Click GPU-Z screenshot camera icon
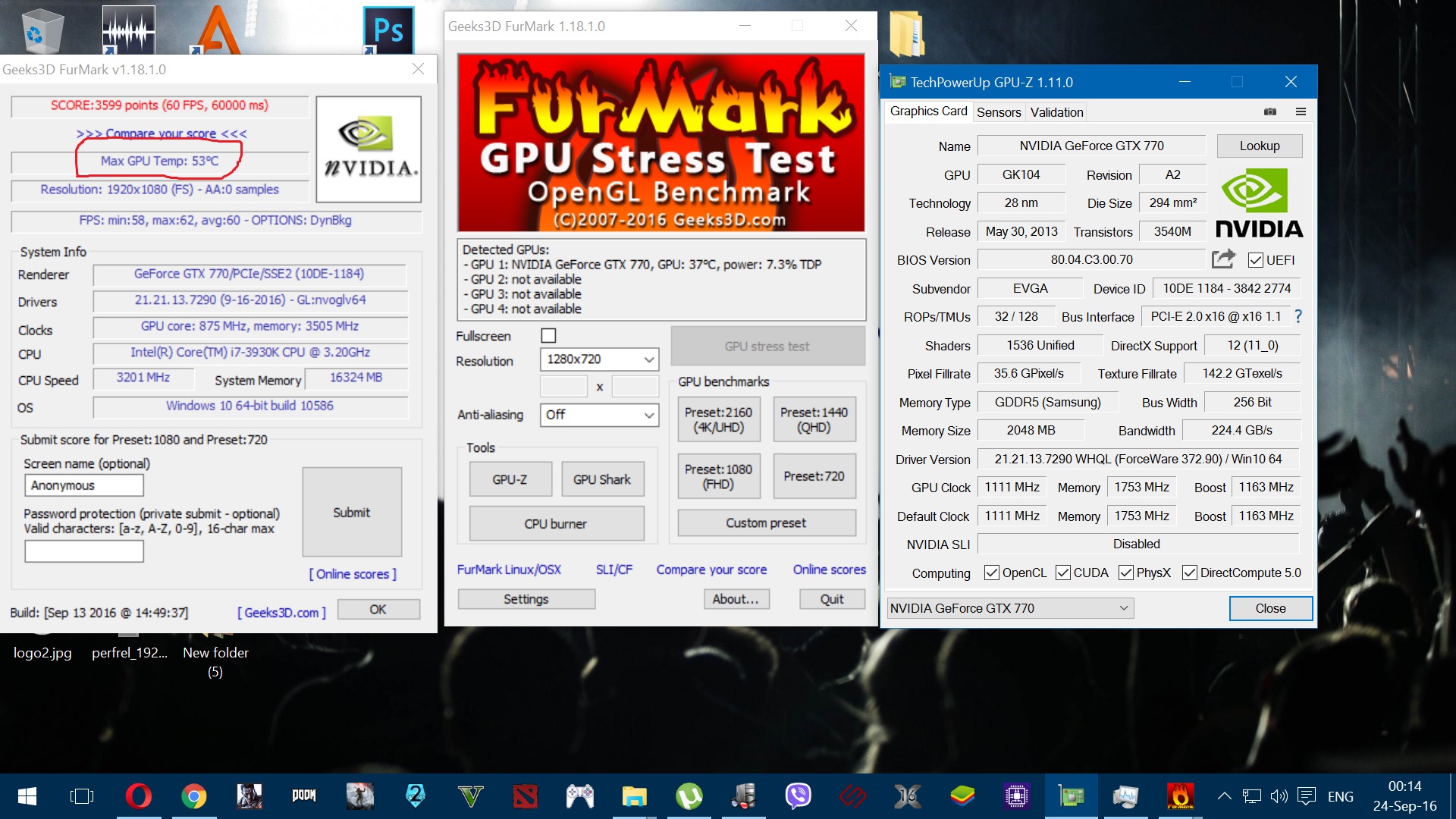The height and width of the screenshot is (819, 1456). pyautogui.click(x=1270, y=111)
